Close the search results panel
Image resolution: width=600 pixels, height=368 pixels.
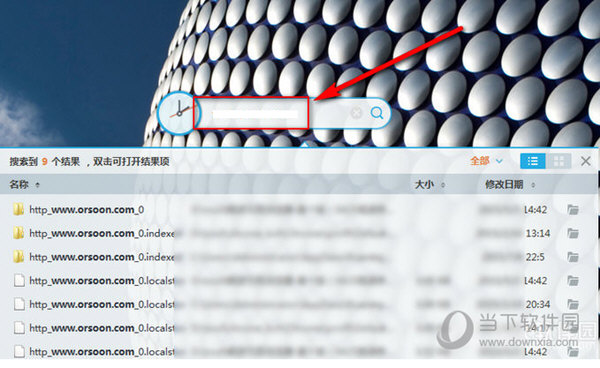pyautogui.click(x=585, y=161)
